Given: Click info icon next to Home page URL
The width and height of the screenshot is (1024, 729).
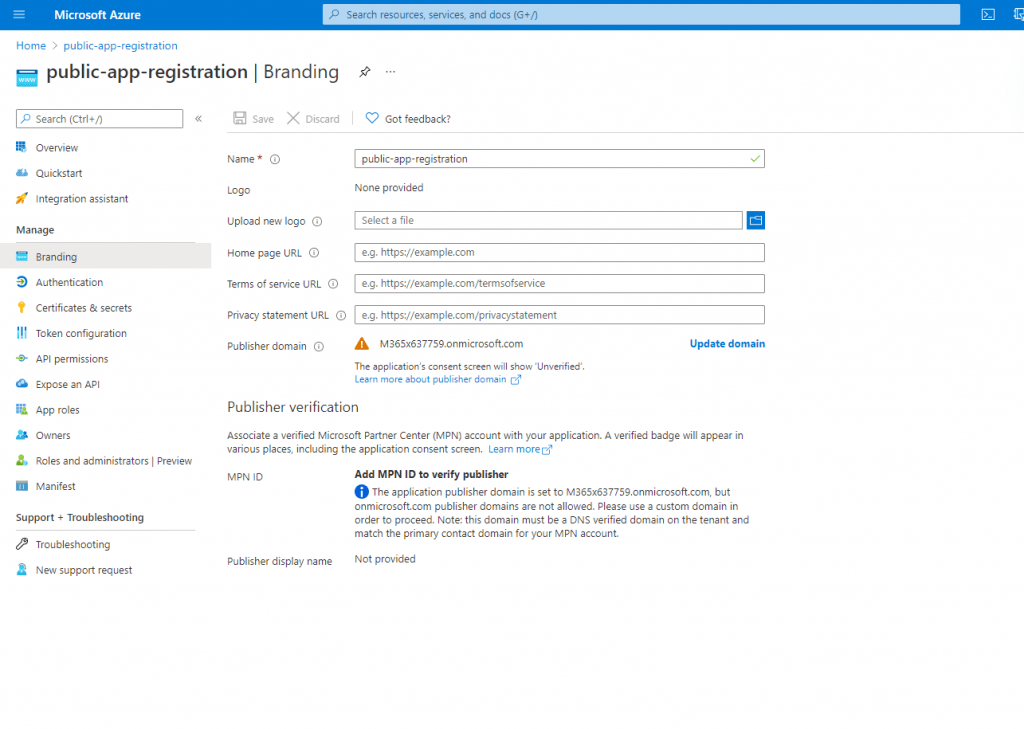Looking at the screenshot, I should [x=314, y=253].
